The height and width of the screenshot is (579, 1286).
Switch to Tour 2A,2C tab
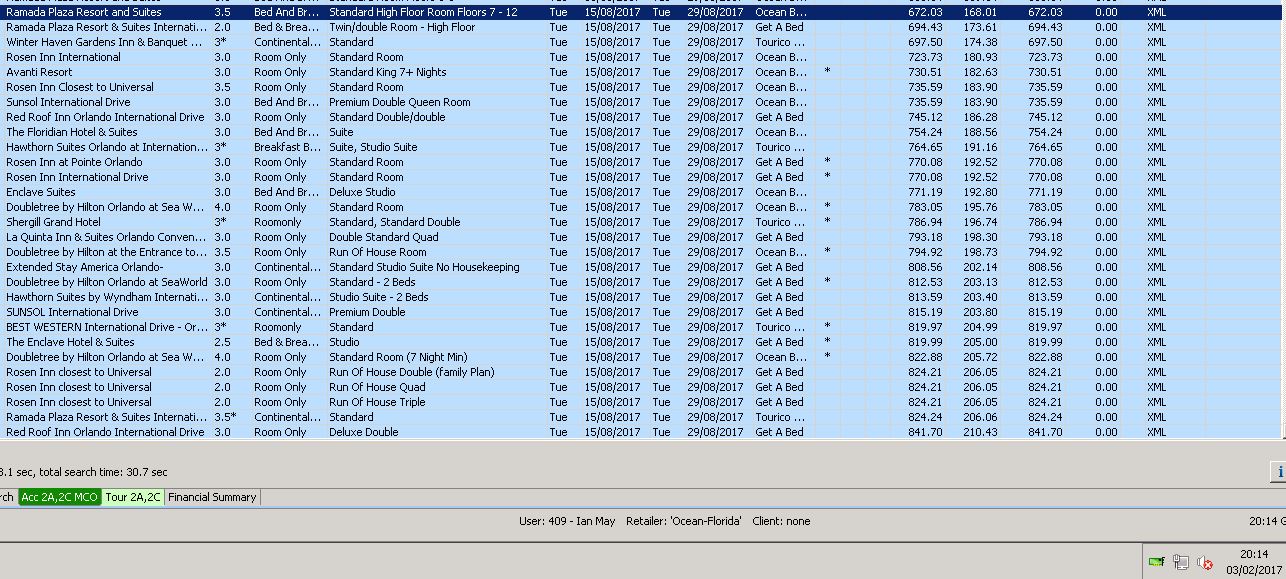133,497
